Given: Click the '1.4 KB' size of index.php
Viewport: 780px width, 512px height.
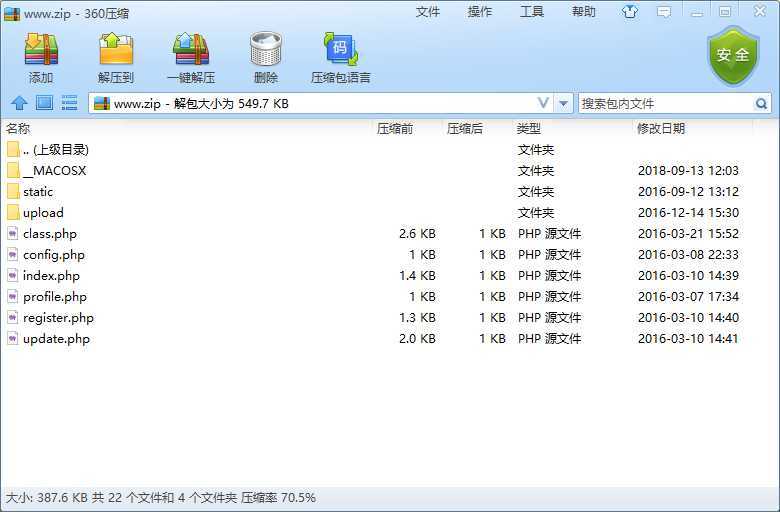Looking at the screenshot, I should pyautogui.click(x=417, y=276).
